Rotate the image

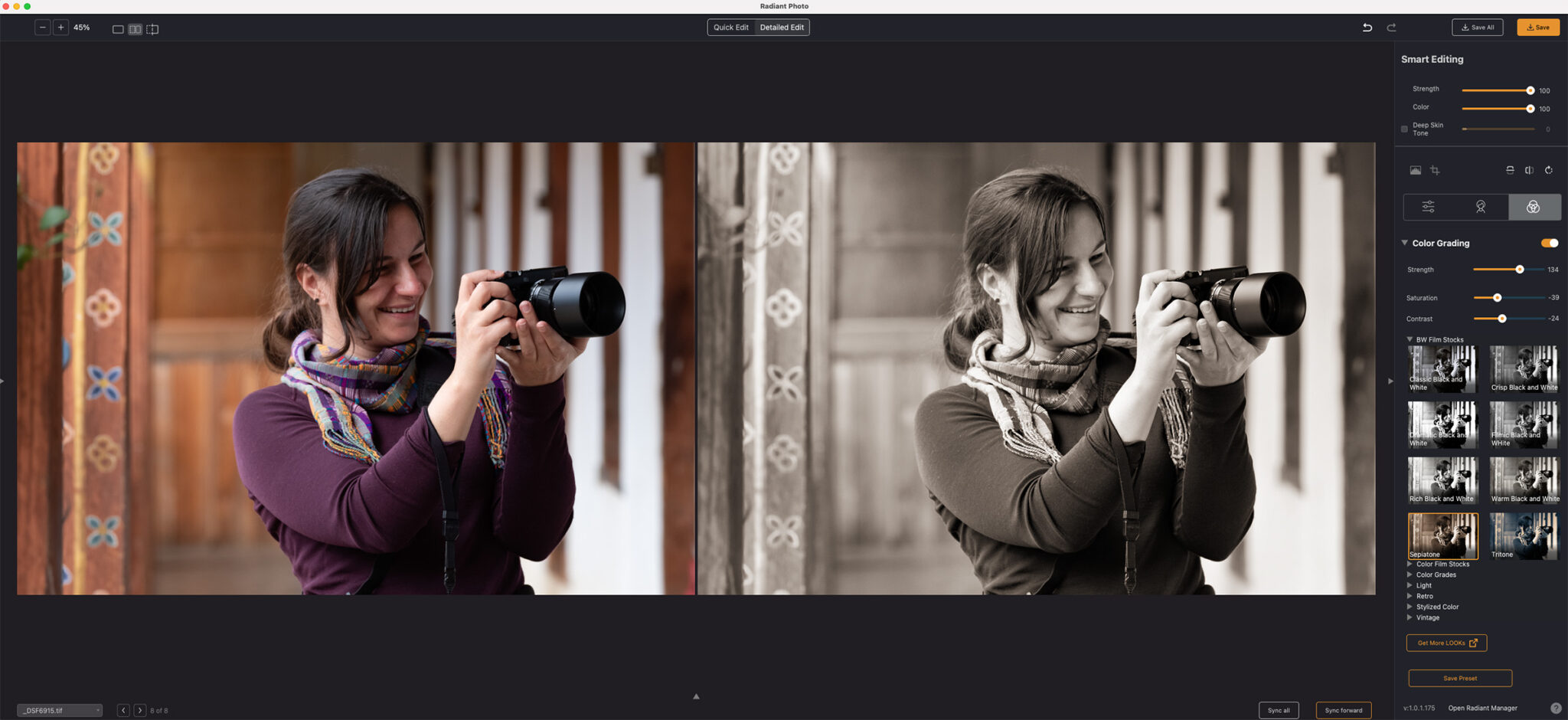point(1549,170)
